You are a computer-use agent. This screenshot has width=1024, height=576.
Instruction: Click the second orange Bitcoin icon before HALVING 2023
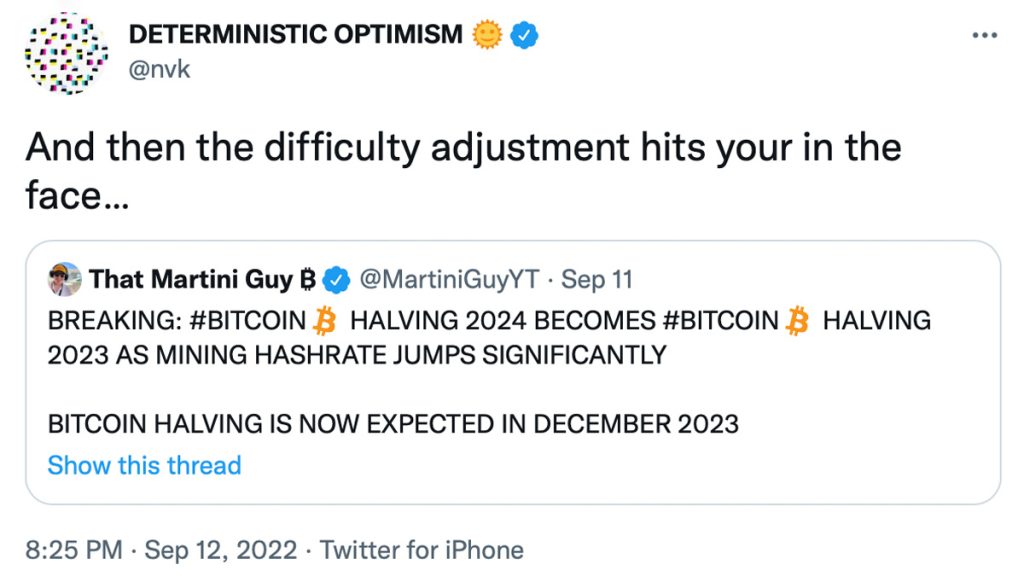click(797, 321)
